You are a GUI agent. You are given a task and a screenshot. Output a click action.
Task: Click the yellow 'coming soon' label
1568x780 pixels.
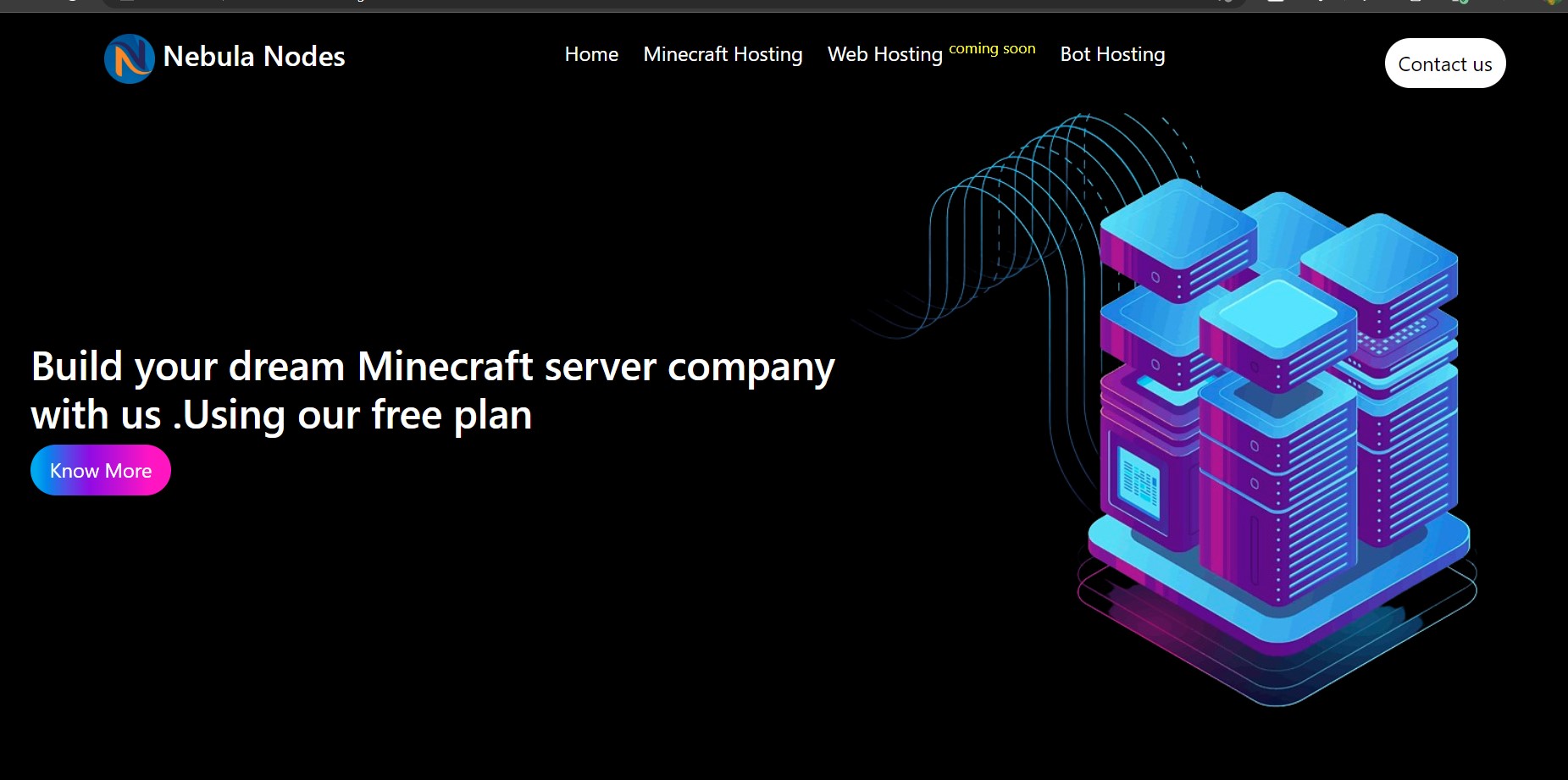(x=992, y=49)
